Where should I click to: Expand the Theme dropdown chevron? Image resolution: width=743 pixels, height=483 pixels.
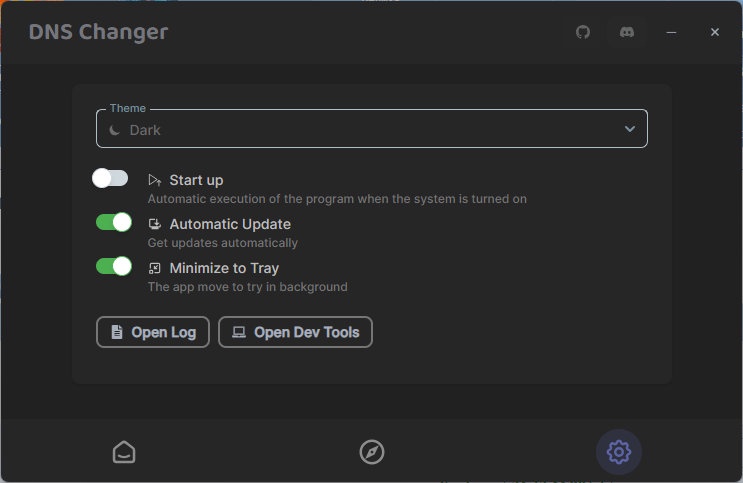pyautogui.click(x=630, y=129)
